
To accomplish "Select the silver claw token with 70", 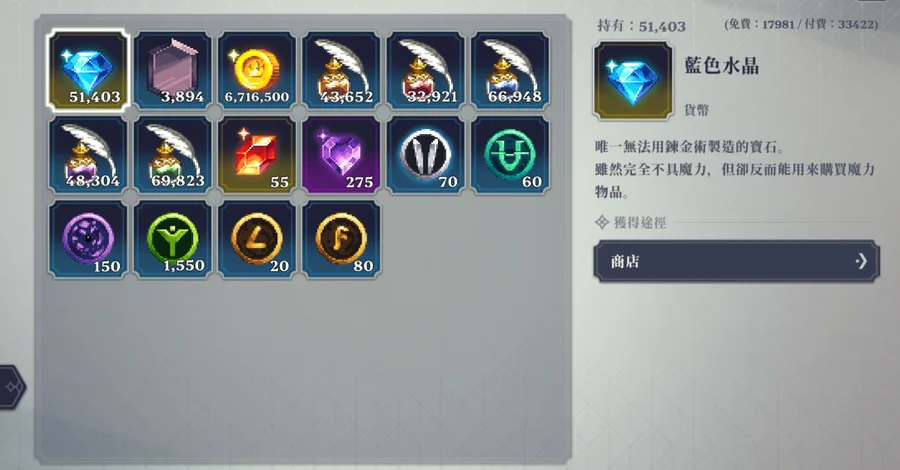I will [426, 155].
